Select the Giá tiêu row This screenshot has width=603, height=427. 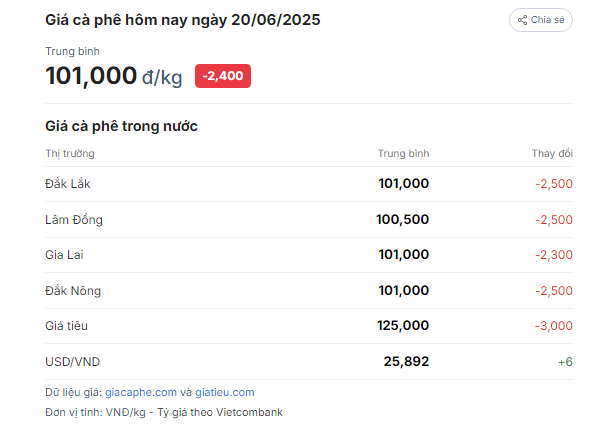pyautogui.click(x=309, y=326)
